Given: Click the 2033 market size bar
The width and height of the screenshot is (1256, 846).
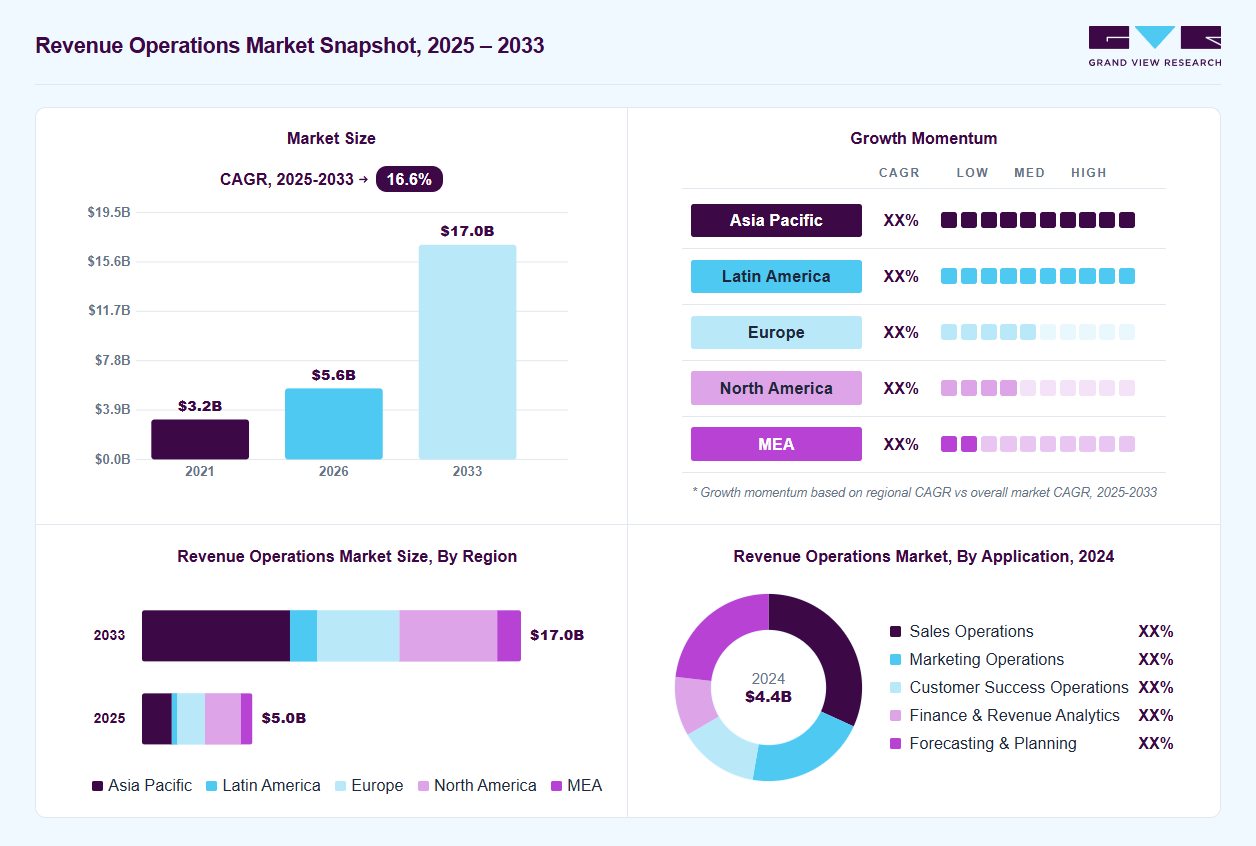Looking at the screenshot, I should click(467, 352).
